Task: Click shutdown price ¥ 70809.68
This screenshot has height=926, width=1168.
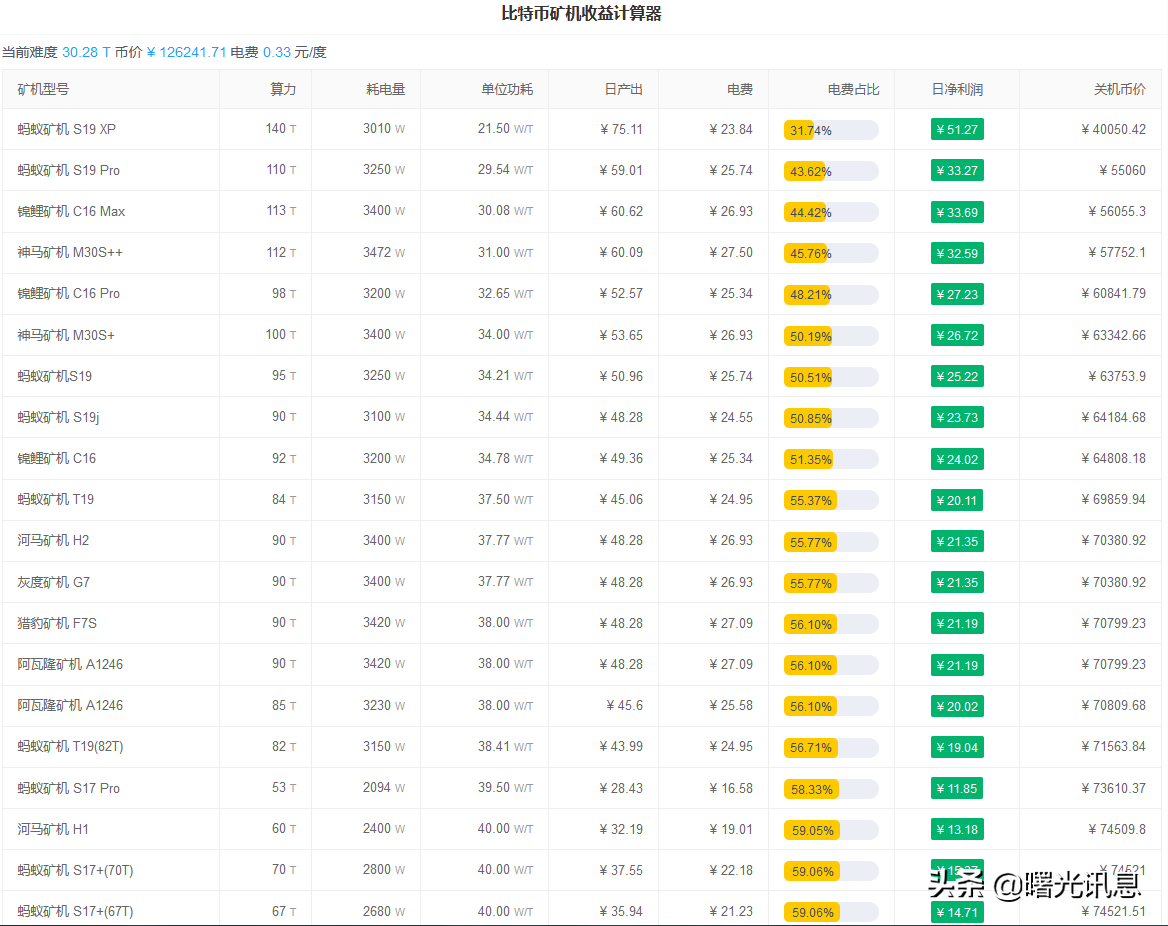Action: point(1113,705)
